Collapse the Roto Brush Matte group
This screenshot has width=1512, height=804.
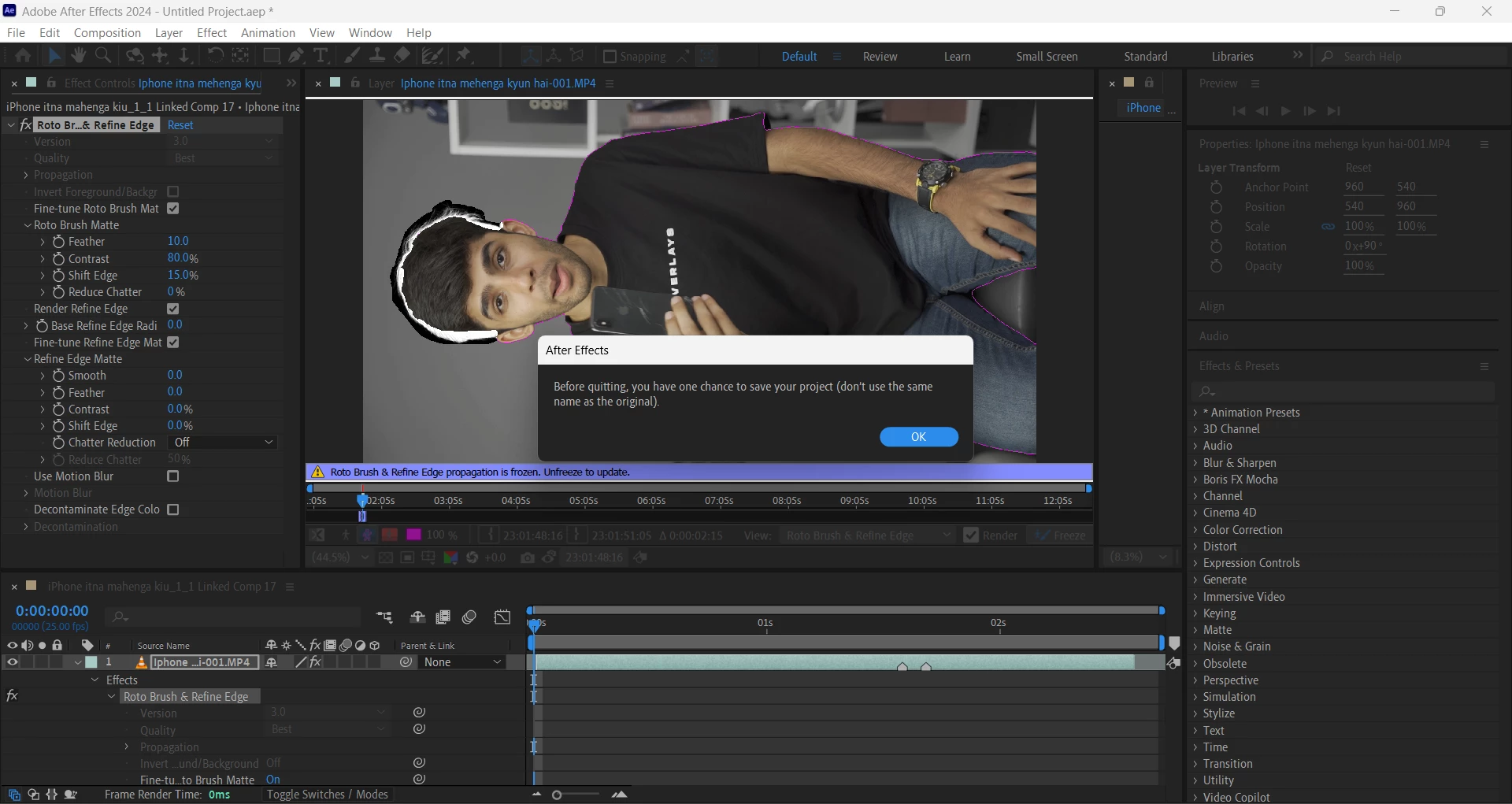tap(28, 225)
